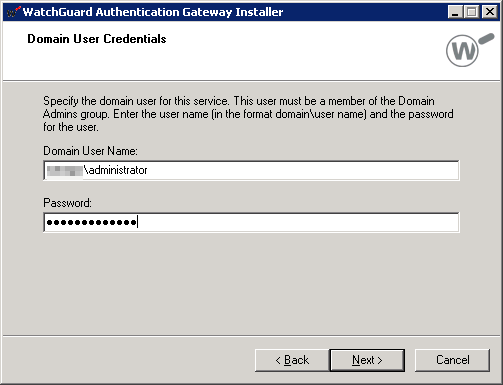The image size is (503, 385).
Task: Click the 'Specify the domain user' instructions text
Action: click(x=248, y=114)
